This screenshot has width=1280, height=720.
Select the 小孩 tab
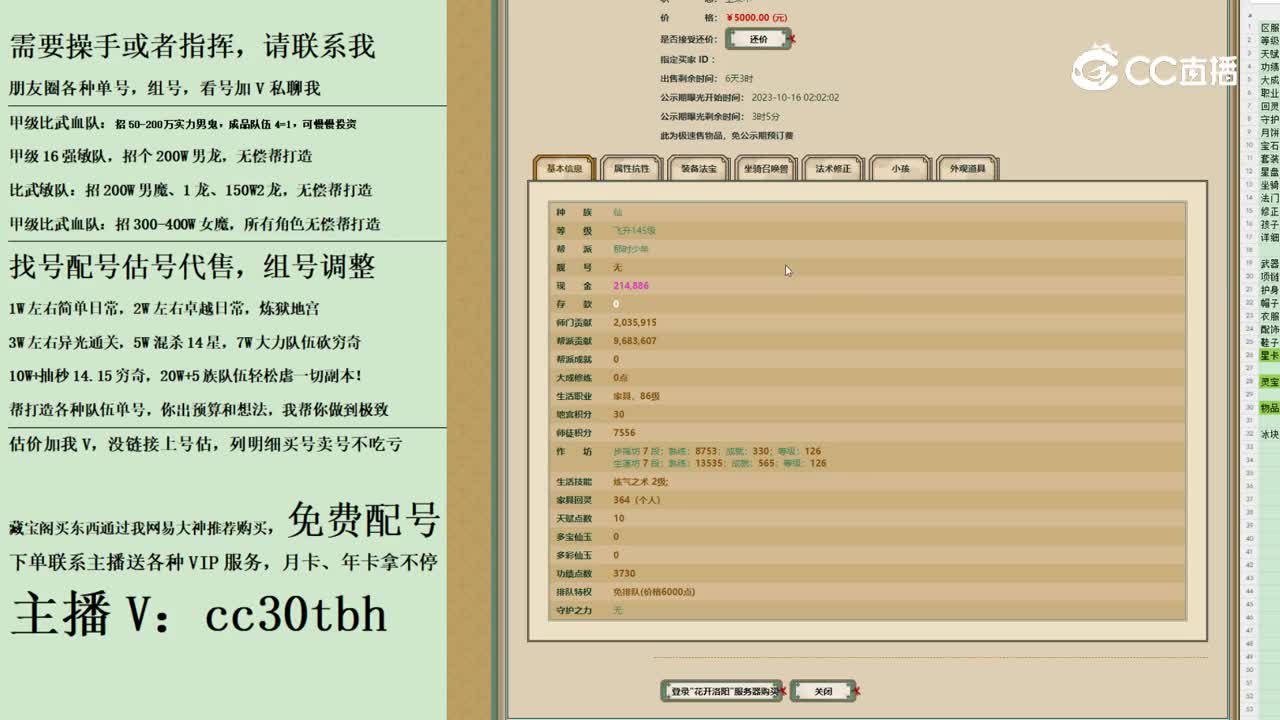tap(900, 169)
